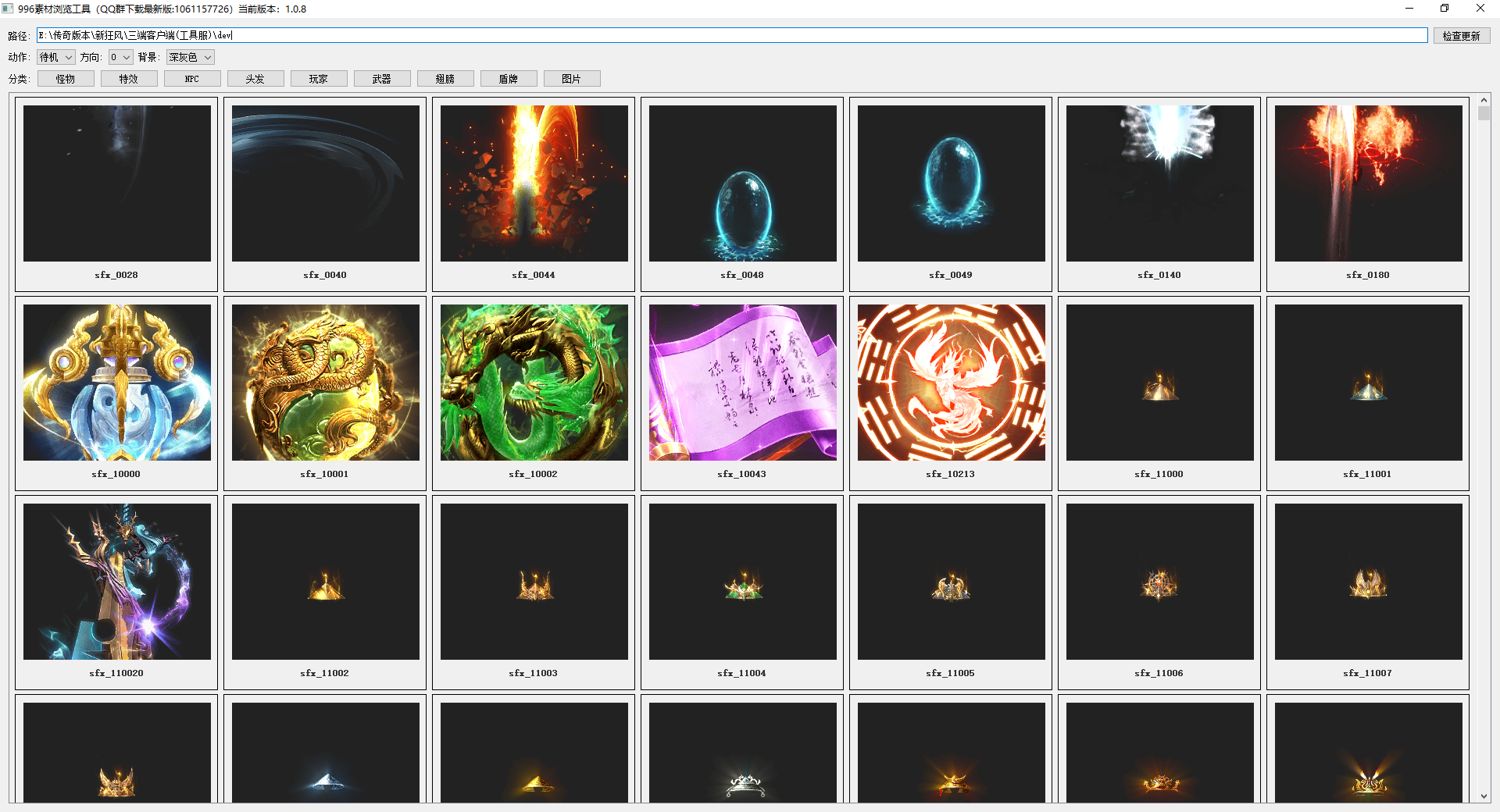Click the 翅膀 wings category button
The width and height of the screenshot is (1500, 812).
(x=445, y=79)
